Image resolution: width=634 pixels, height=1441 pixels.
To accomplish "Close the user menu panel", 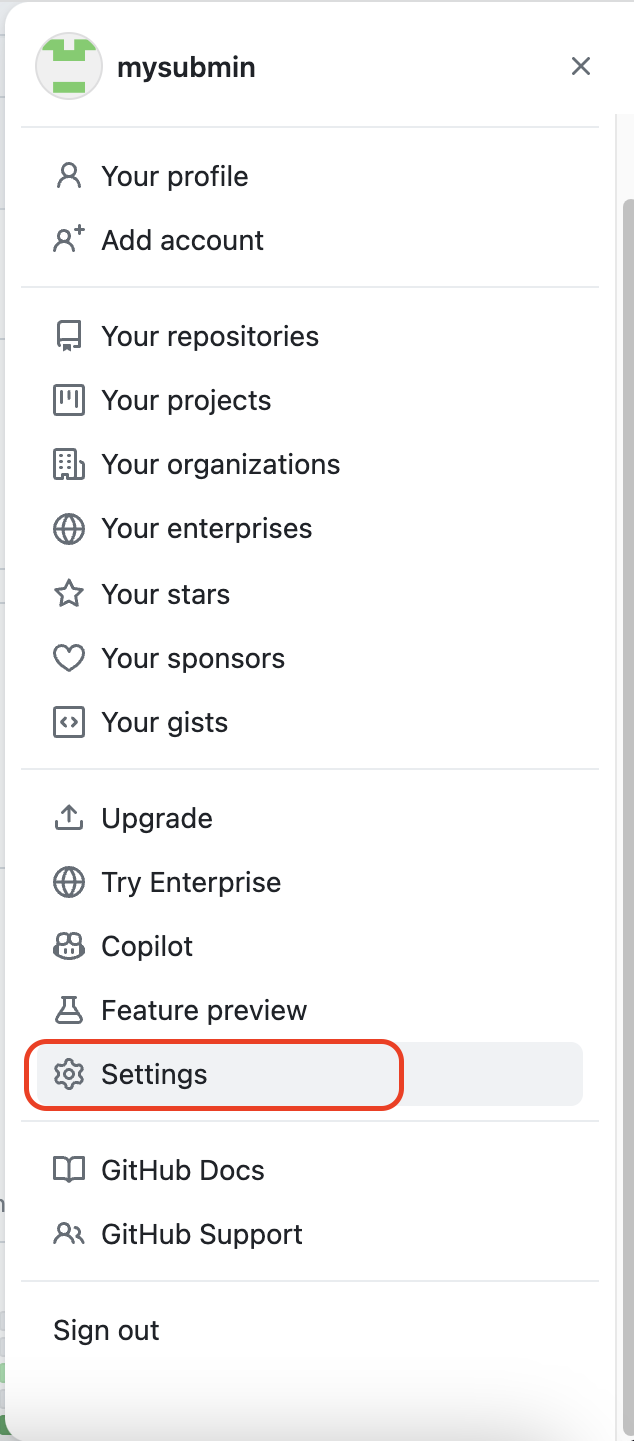I will (580, 67).
